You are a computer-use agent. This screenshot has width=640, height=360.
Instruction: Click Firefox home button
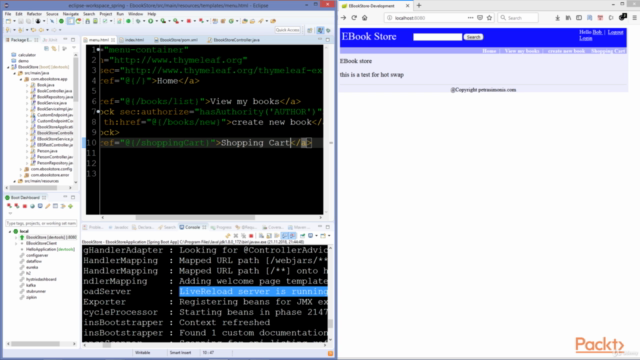pos(364,18)
